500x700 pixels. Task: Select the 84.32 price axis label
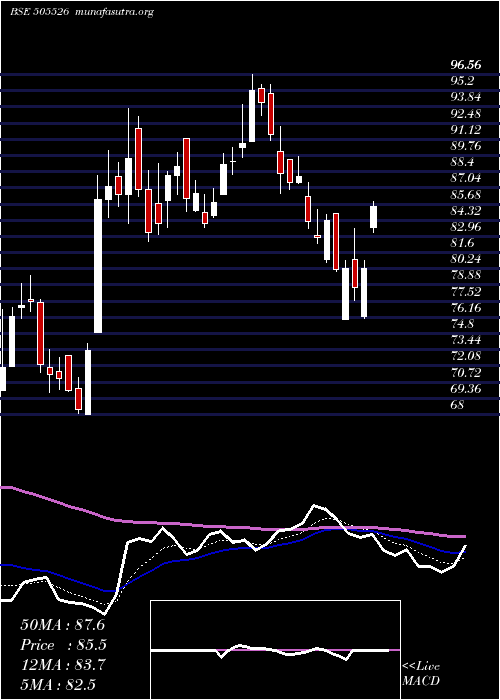tap(466, 211)
